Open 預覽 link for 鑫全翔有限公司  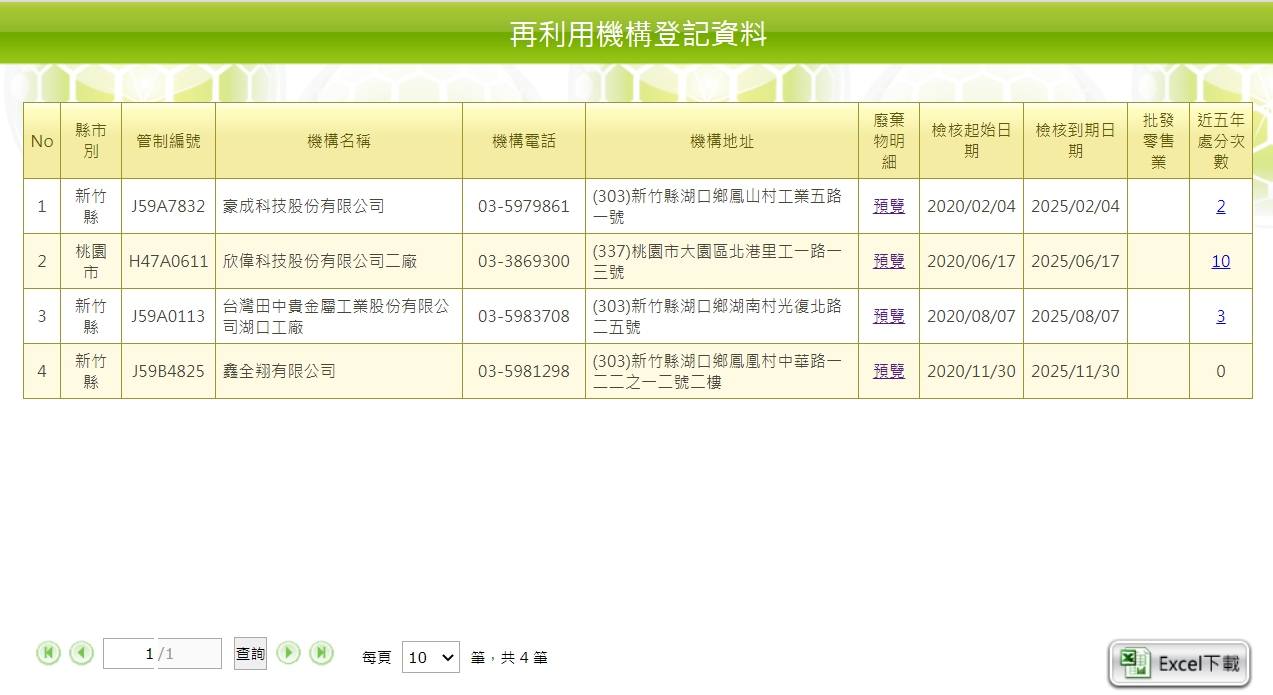pyautogui.click(x=888, y=371)
